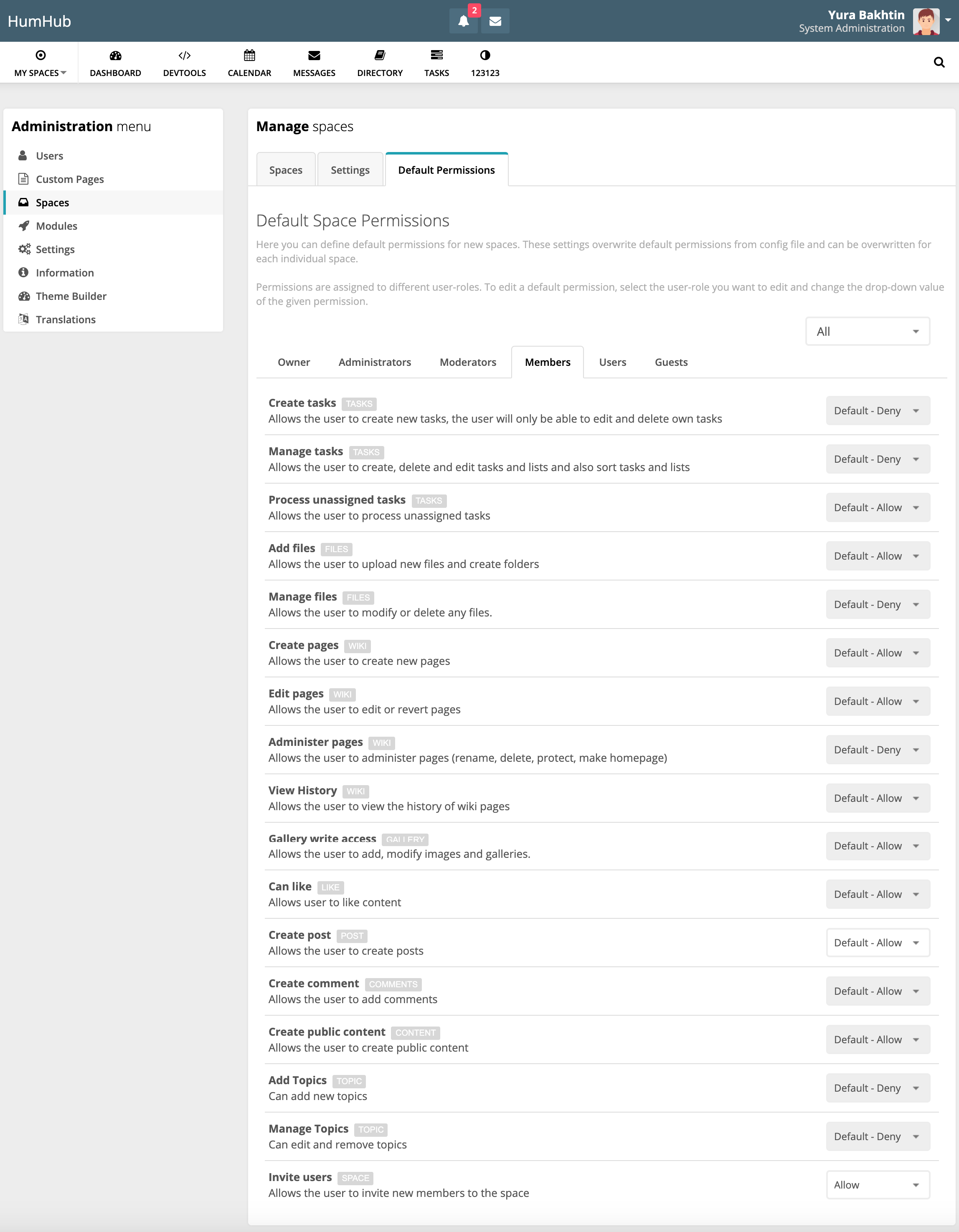
Task: Open Translations in the Administration menu
Action: pyautogui.click(x=66, y=319)
